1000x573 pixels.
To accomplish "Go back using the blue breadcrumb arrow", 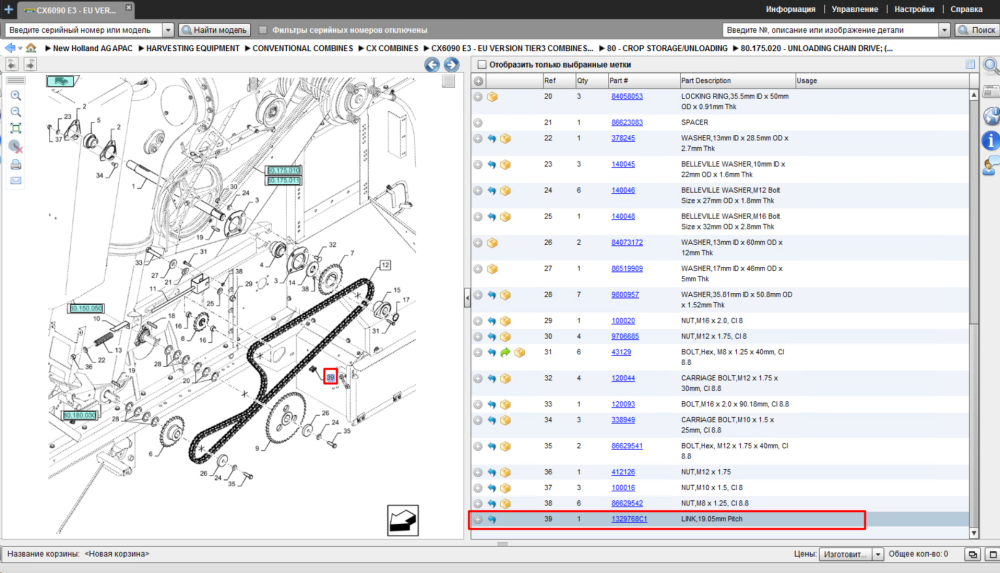I will point(10,48).
